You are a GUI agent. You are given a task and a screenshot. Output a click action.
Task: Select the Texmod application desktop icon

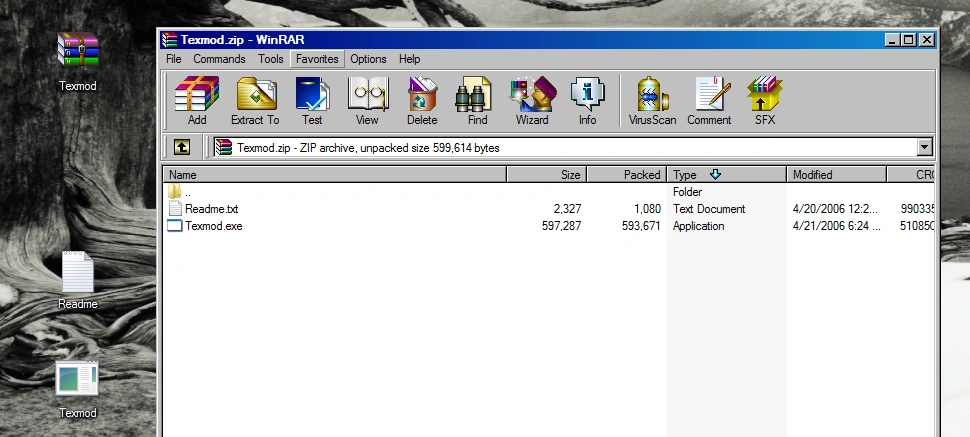pos(78,379)
